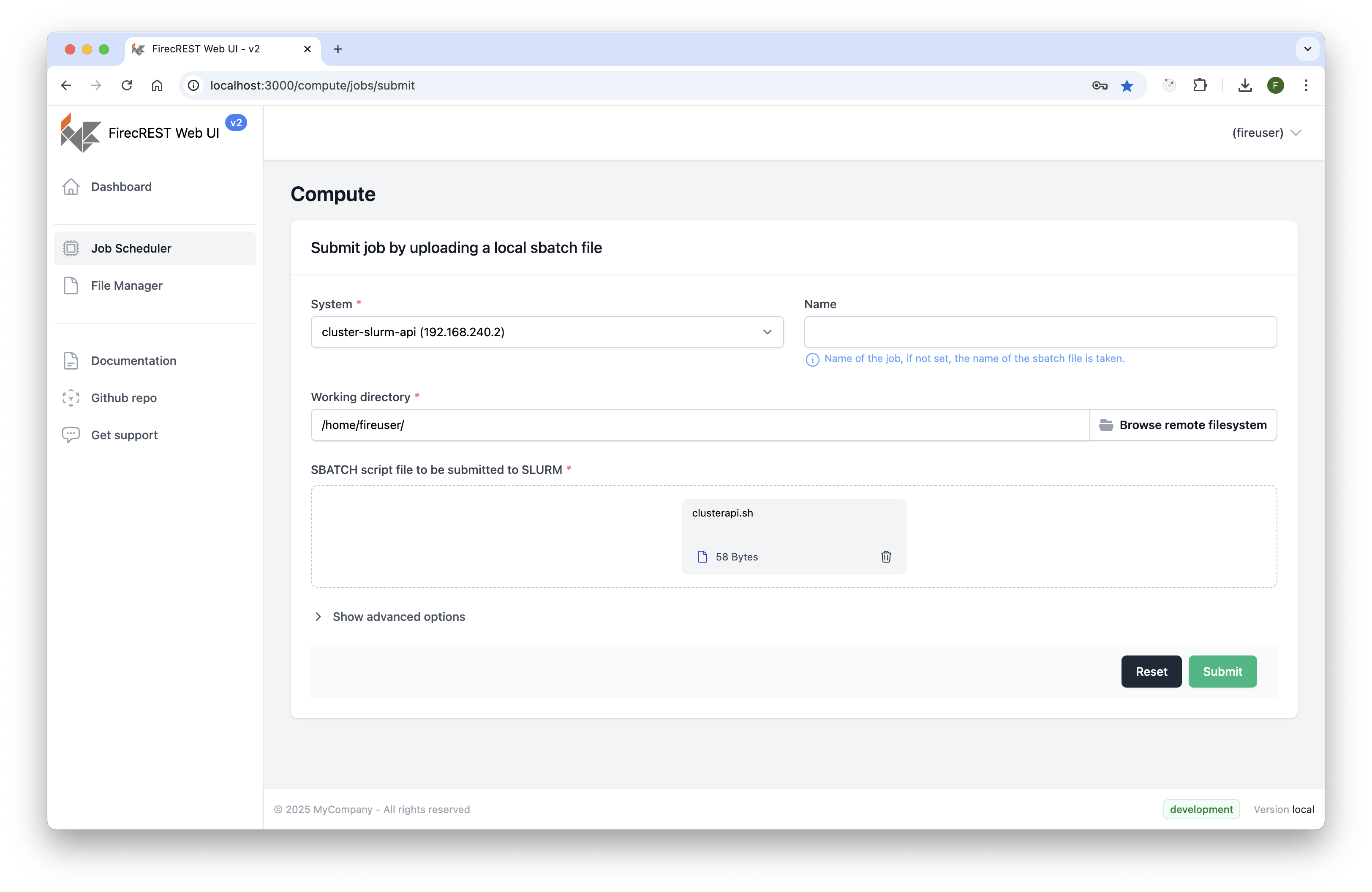
Task: Click the 58 Bytes label
Action: point(737,557)
